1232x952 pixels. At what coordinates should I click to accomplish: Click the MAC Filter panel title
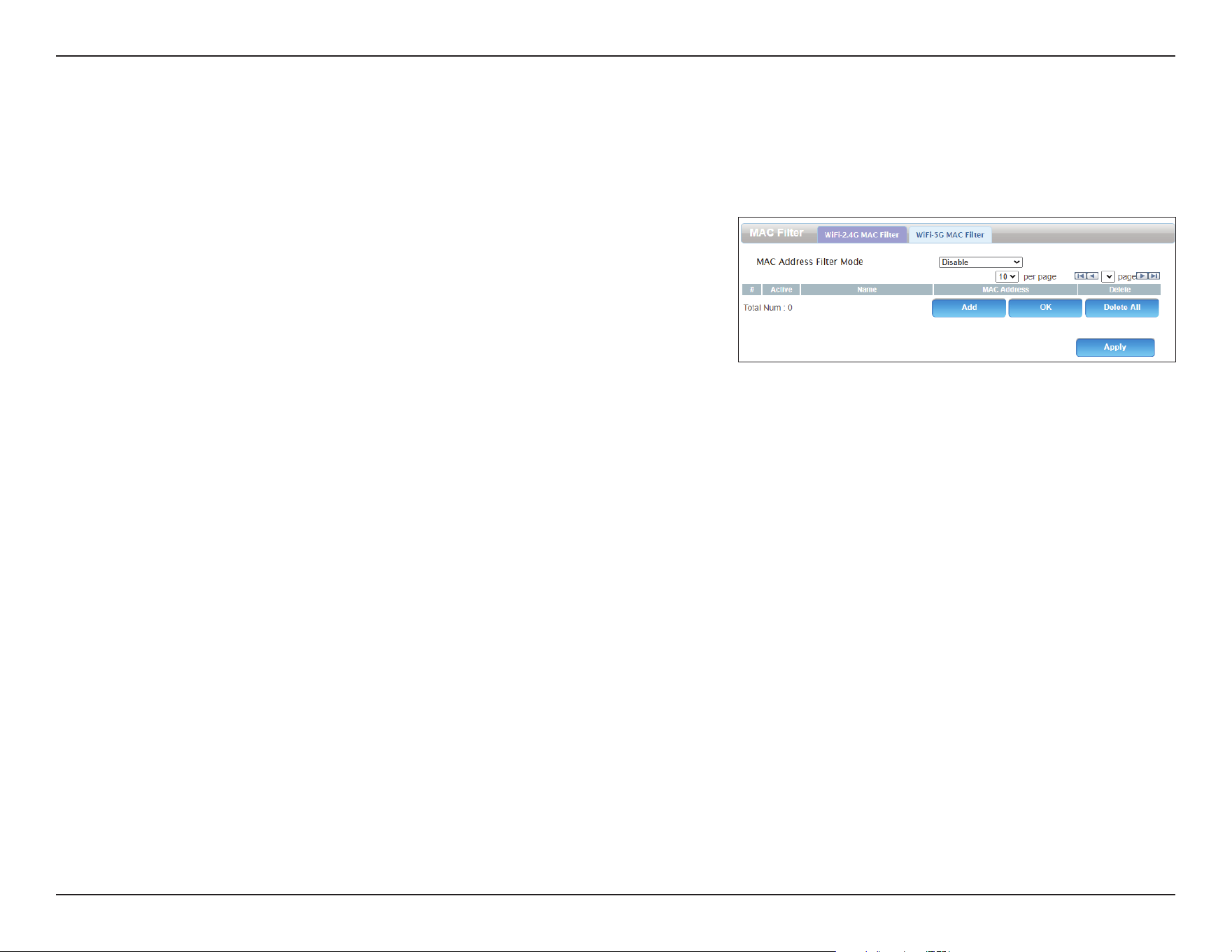point(777,233)
